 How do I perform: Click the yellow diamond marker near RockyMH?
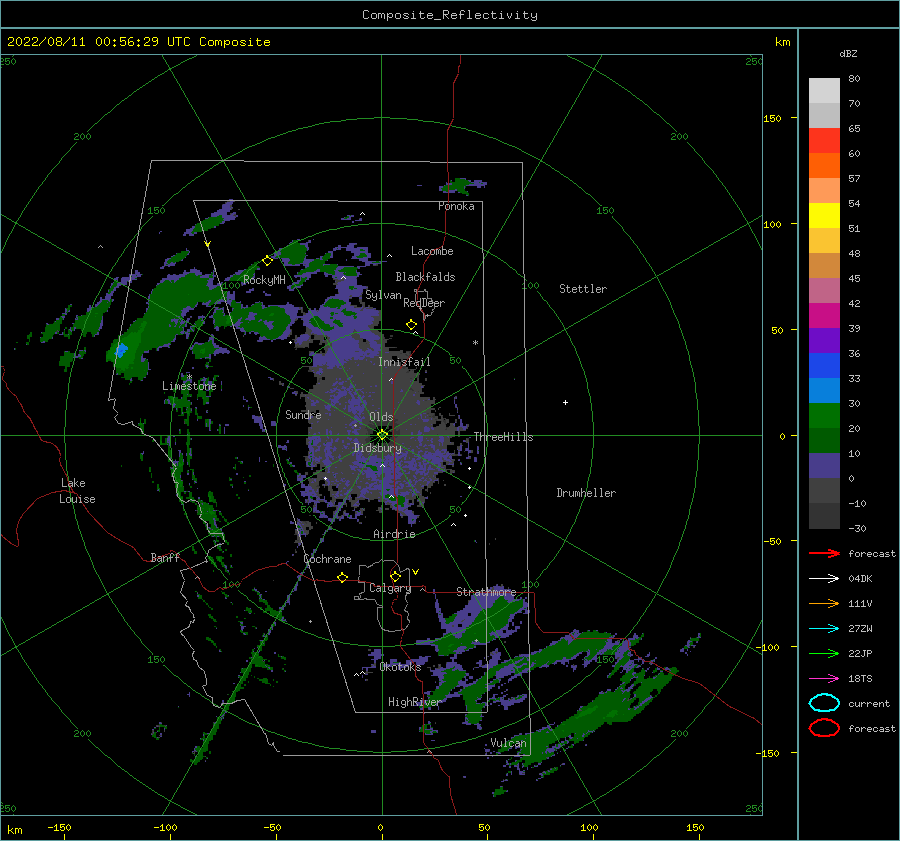pyautogui.click(x=267, y=261)
